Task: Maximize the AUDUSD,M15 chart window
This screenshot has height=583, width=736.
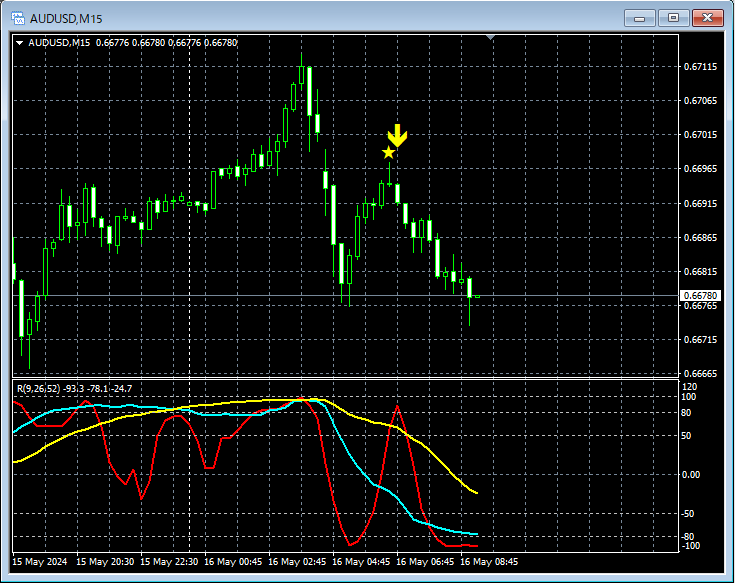Action: (x=673, y=18)
